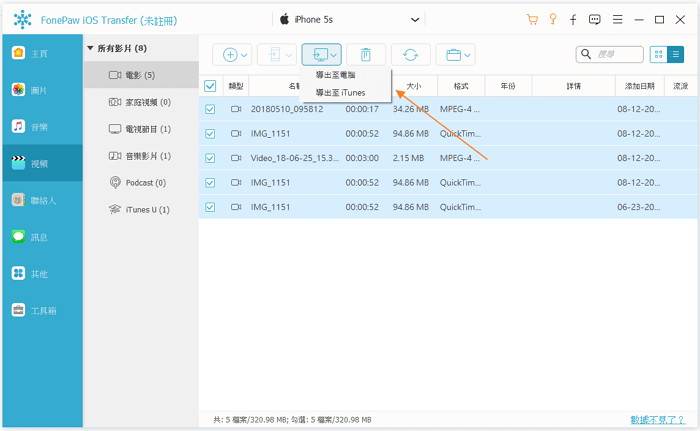
Task: Select the 20180510_095812 file name
Action: (x=287, y=109)
